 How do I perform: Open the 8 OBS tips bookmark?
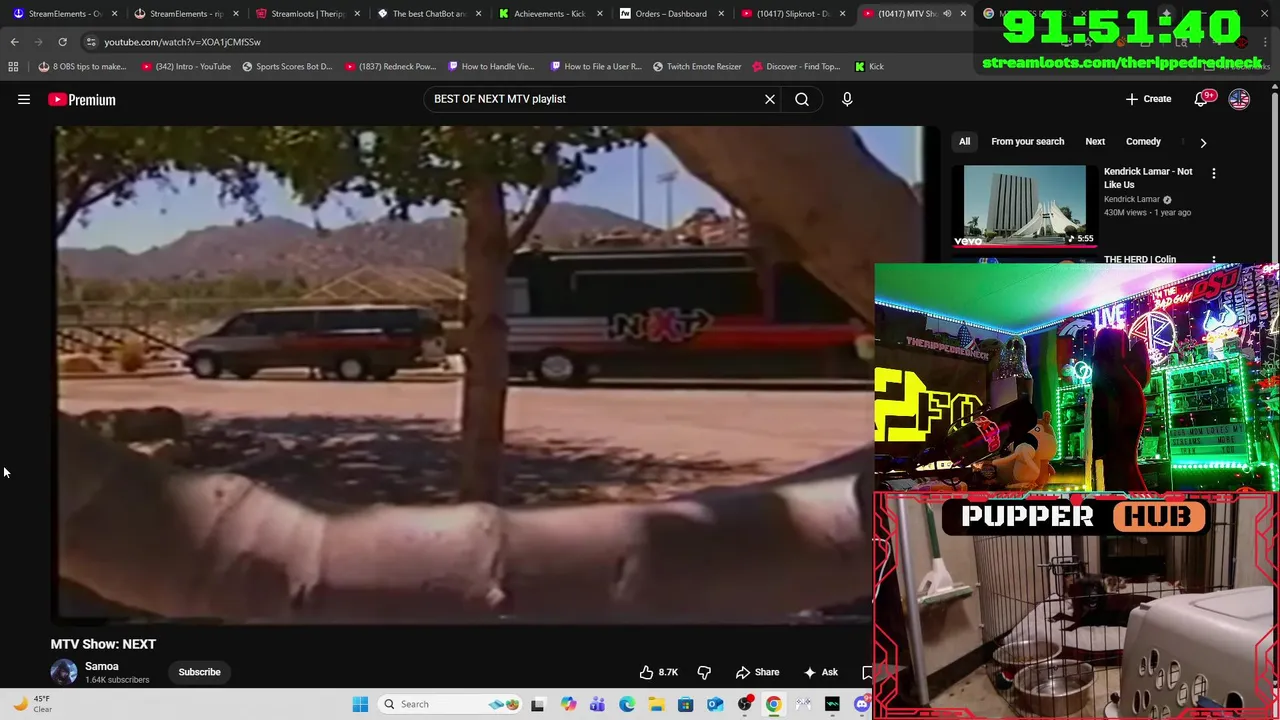coord(82,66)
